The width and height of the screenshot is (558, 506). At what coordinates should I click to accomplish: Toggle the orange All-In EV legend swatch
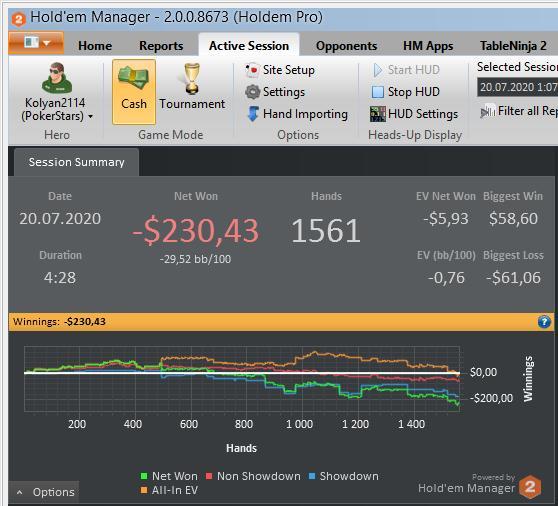[x=144, y=490]
